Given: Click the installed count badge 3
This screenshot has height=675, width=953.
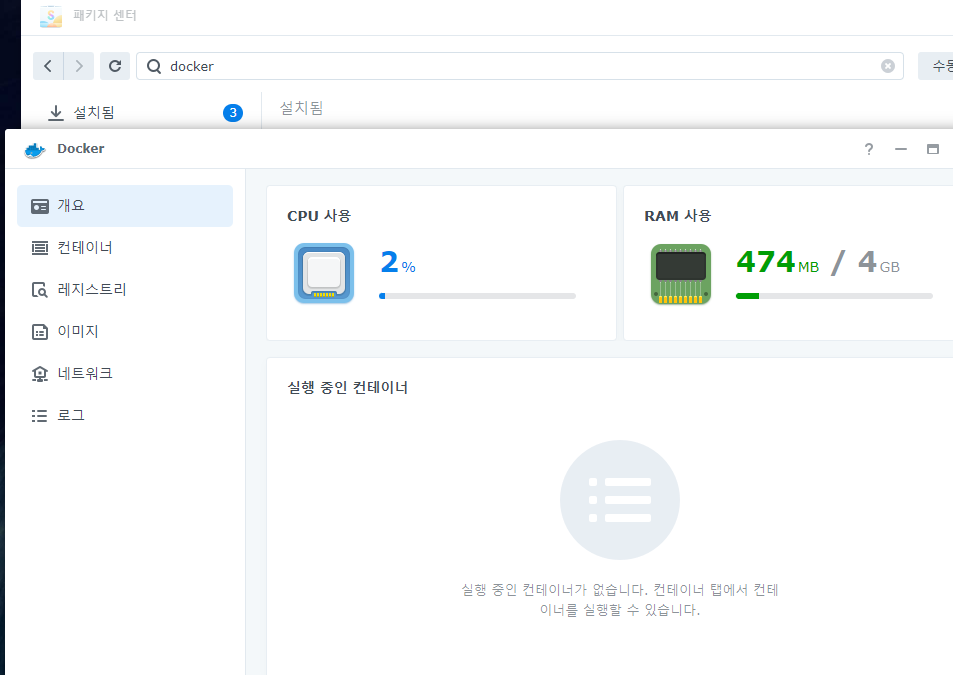Looking at the screenshot, I should pyautogui.click(x=233, y=113).
